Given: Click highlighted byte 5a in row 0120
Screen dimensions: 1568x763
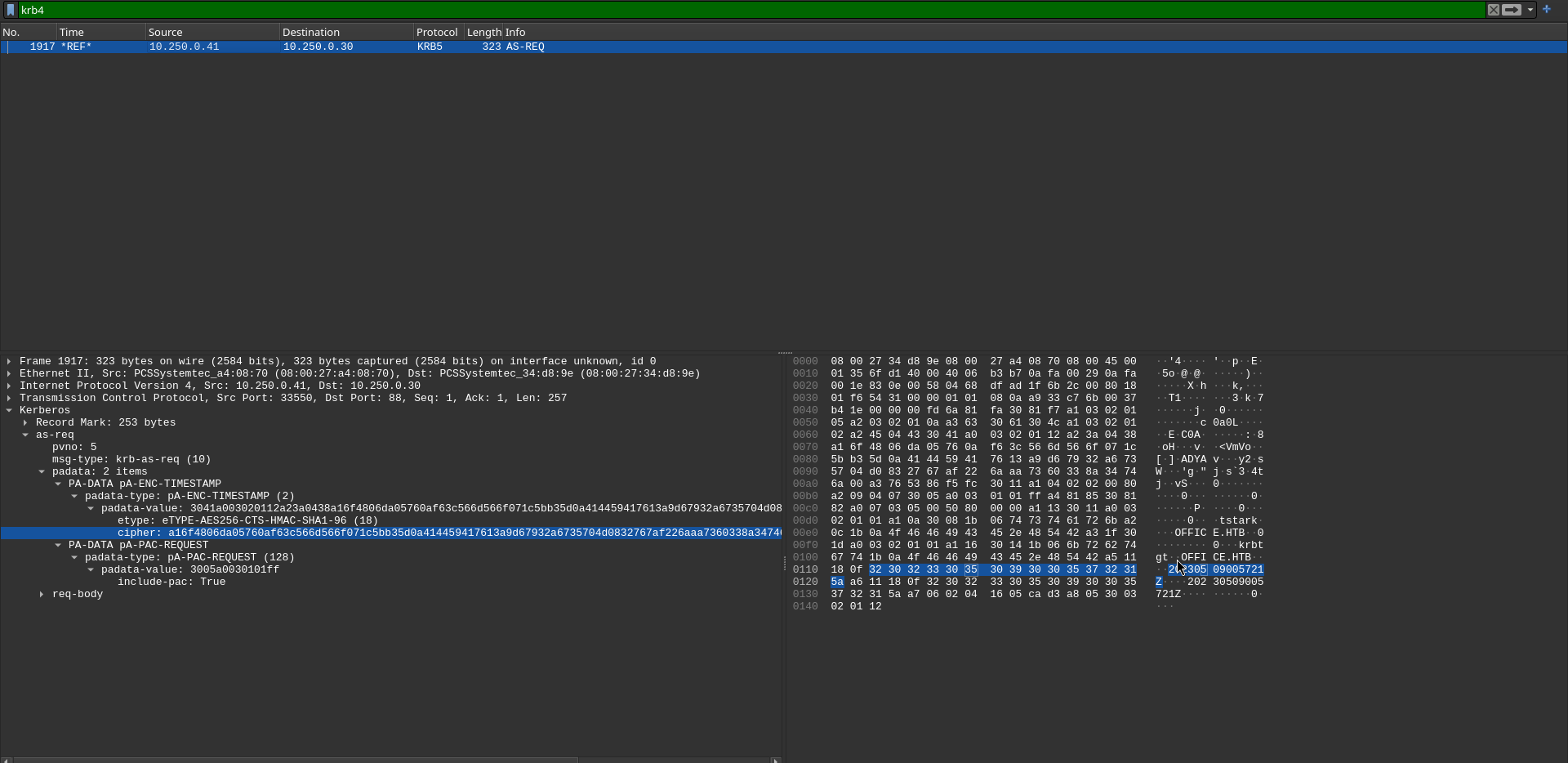Looking at the screenshot, I should click(x=837, y=582).
